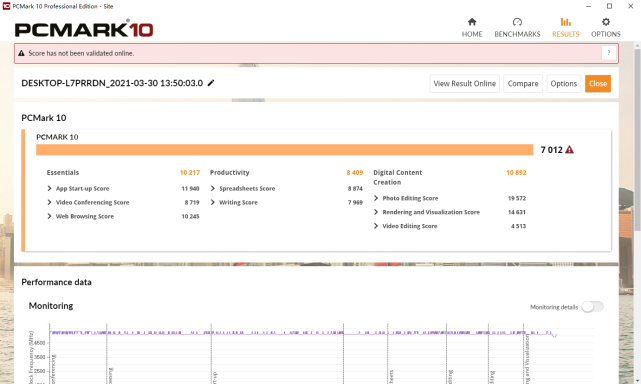Maximize the PCMark 10 window

tap(609, 6)
